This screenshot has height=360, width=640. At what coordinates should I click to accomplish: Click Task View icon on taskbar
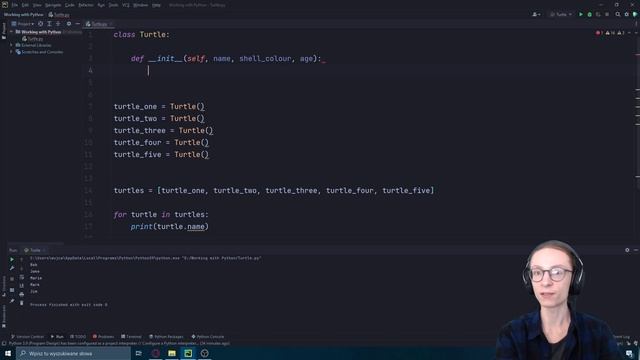[x=139, y=353]
